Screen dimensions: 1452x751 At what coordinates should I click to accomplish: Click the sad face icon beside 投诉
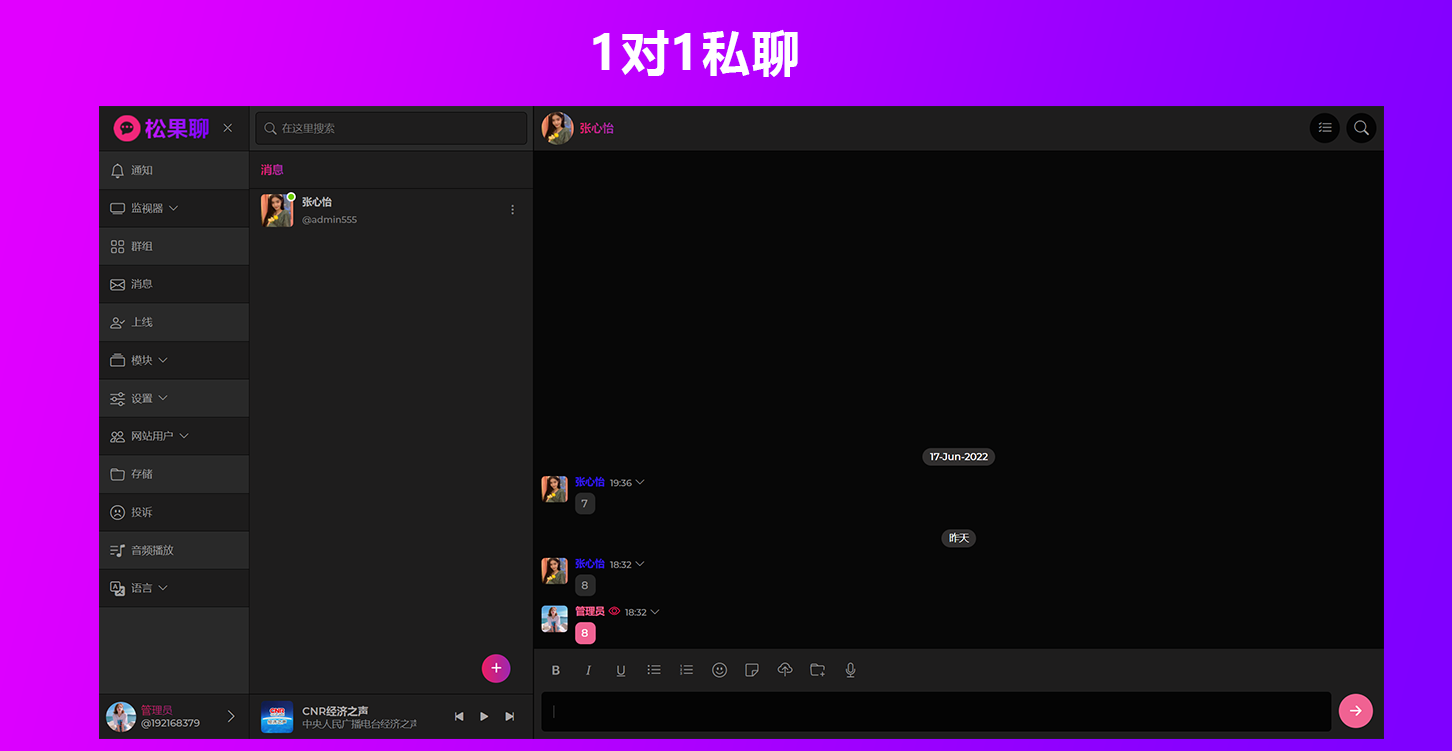[x=117, y=512]
